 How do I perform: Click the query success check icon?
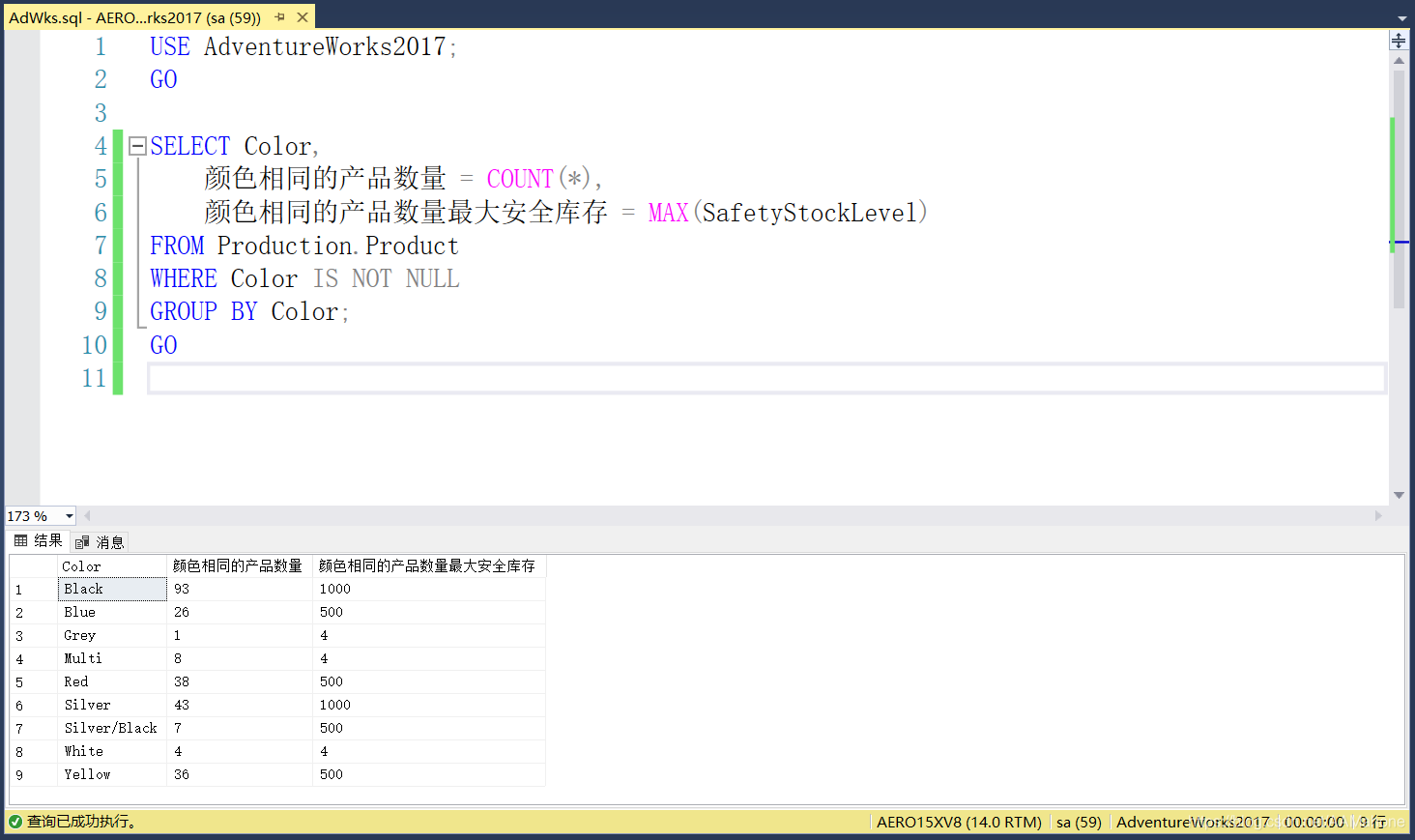click(x=14, y=822)
